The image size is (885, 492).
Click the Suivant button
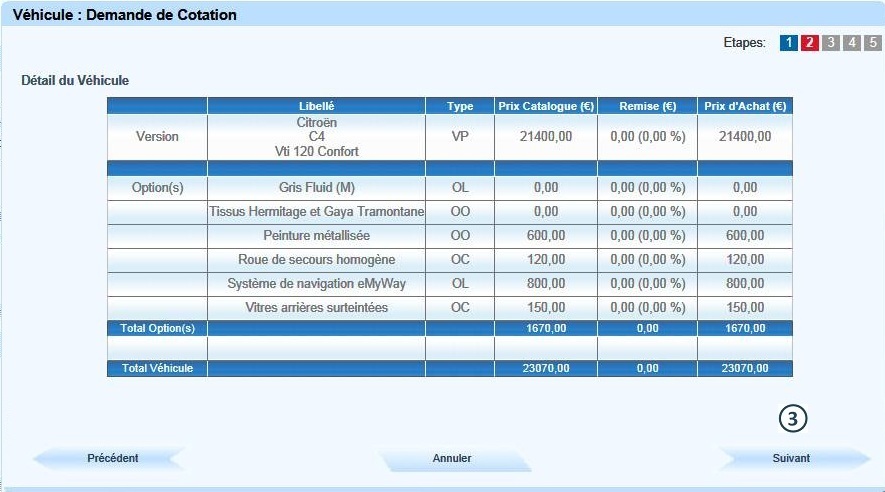792,458
